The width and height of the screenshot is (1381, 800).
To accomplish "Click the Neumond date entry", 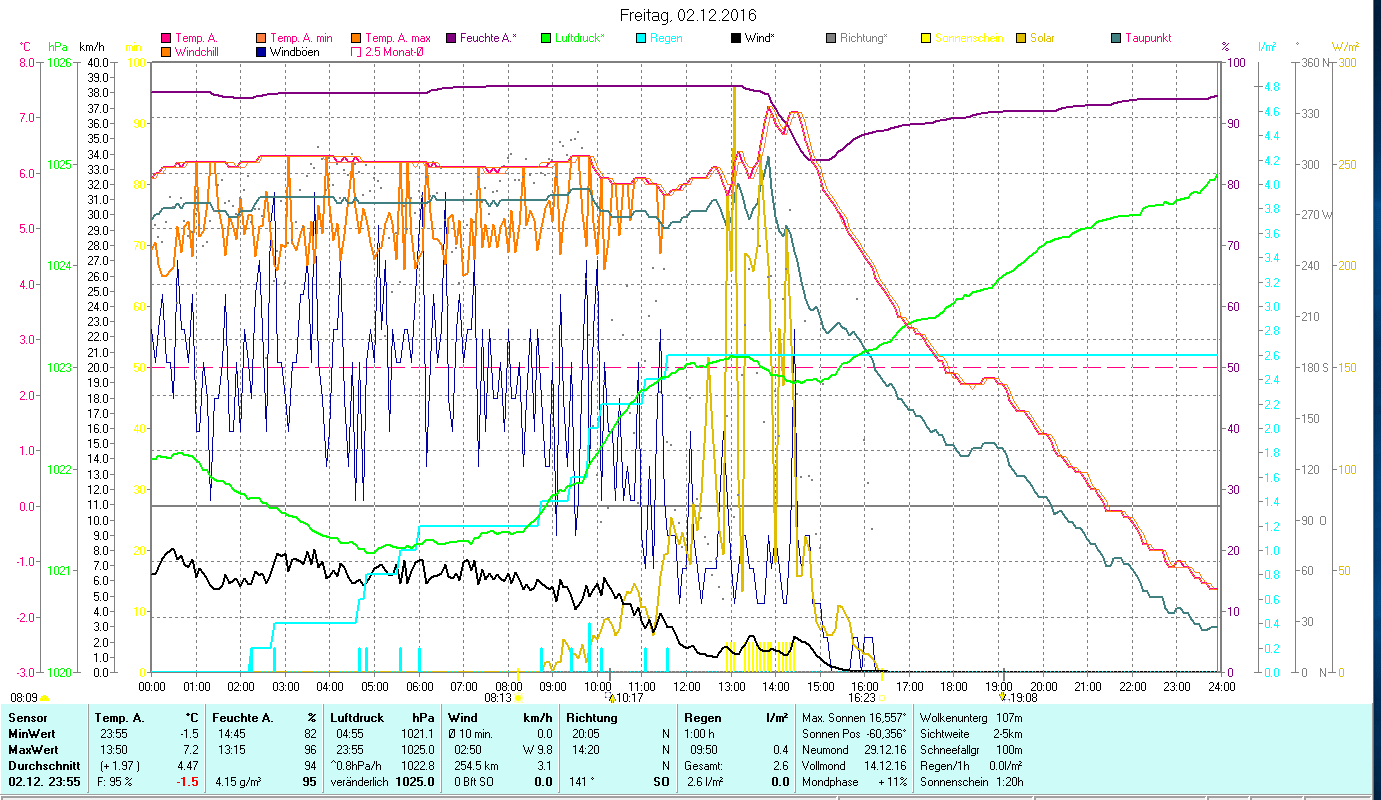I will point(855,749).
